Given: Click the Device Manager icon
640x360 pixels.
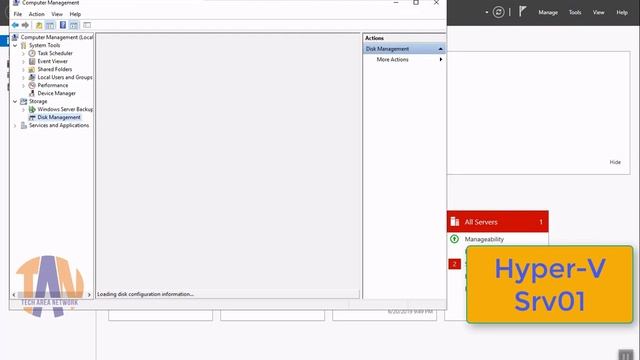Looking at the screenshot, I should 32,93.
